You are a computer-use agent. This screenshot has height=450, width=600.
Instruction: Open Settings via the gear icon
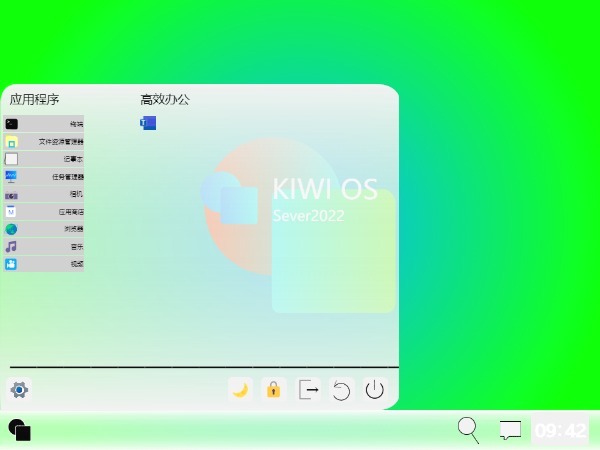tap(19, 390)
